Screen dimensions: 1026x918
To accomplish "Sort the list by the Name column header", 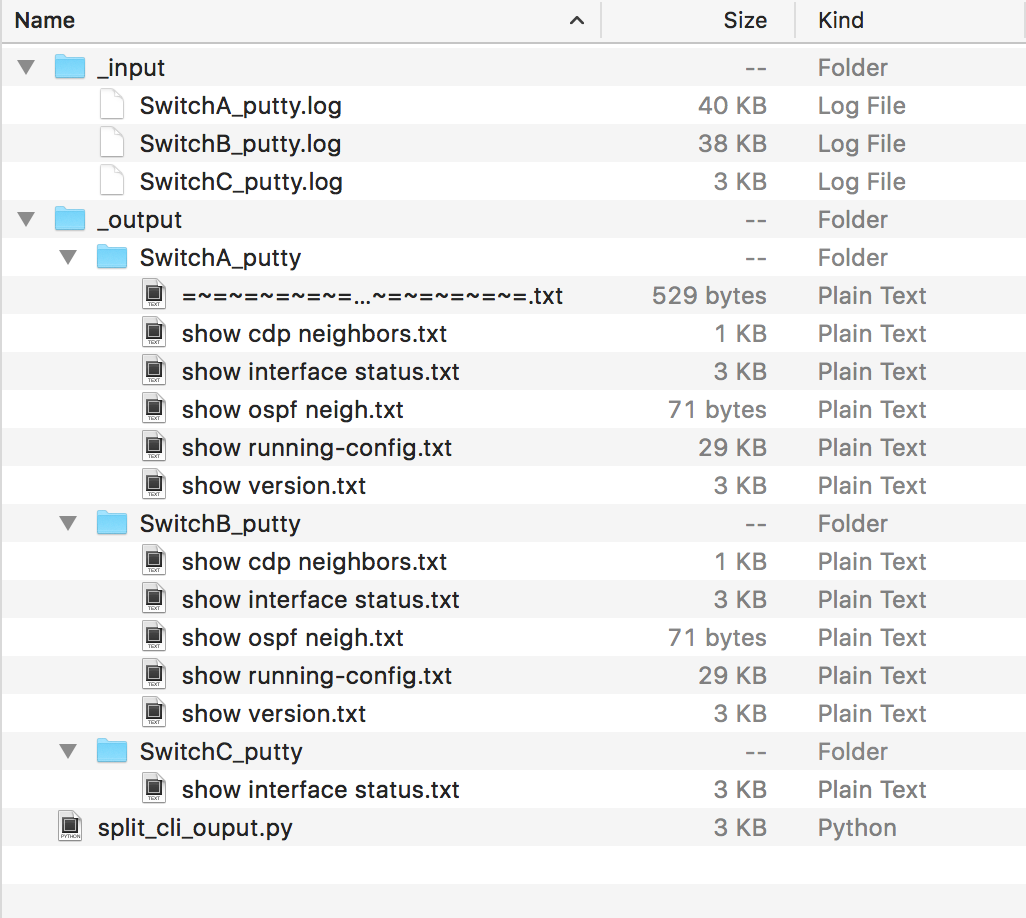I will 301,20.
